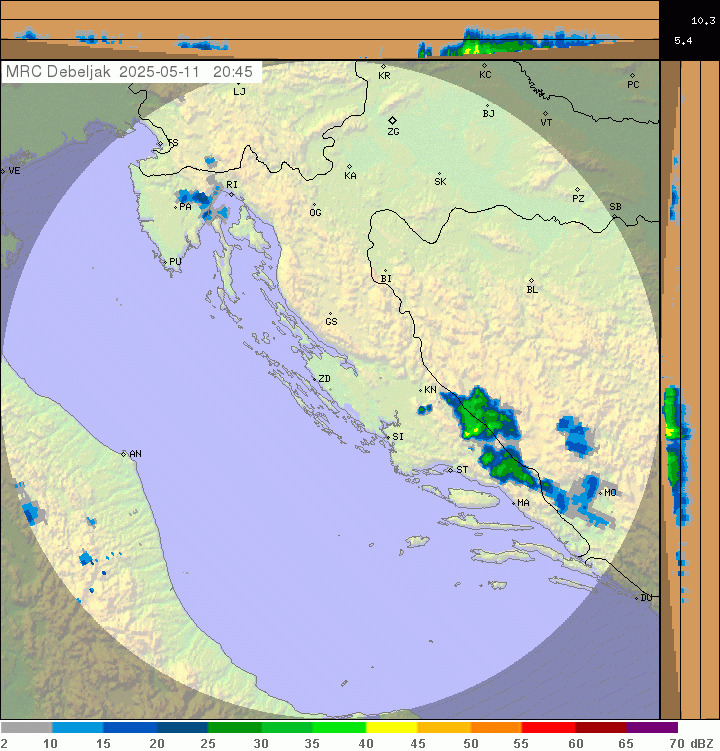Pick the light blue 10–15 dBZ swatch
The height and width of the screenshot is (751, 720).
point(78,728)
